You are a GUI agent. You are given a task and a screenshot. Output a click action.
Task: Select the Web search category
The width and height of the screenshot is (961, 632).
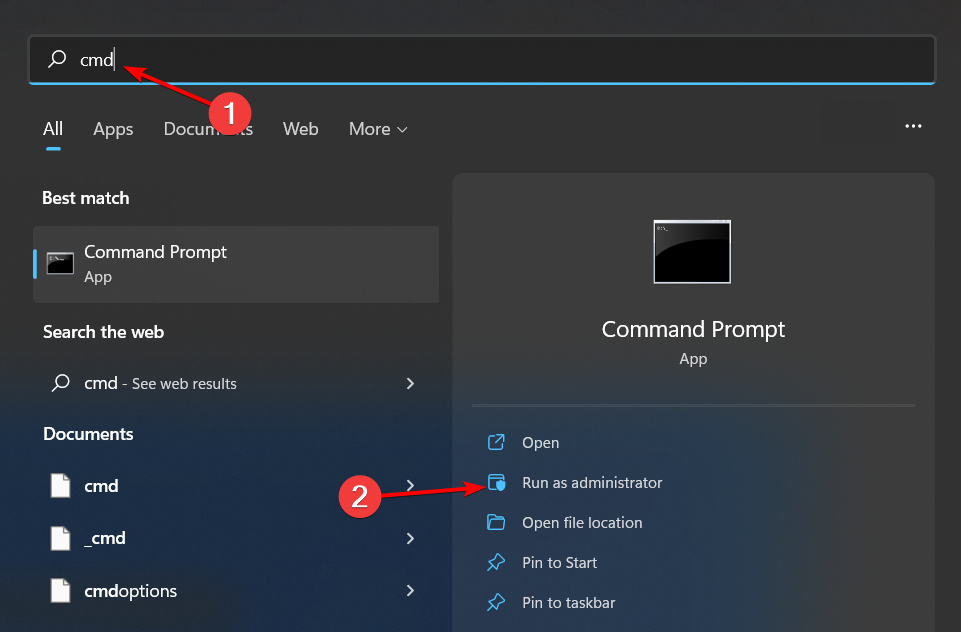pyautogui.click(x=300, y=129)
